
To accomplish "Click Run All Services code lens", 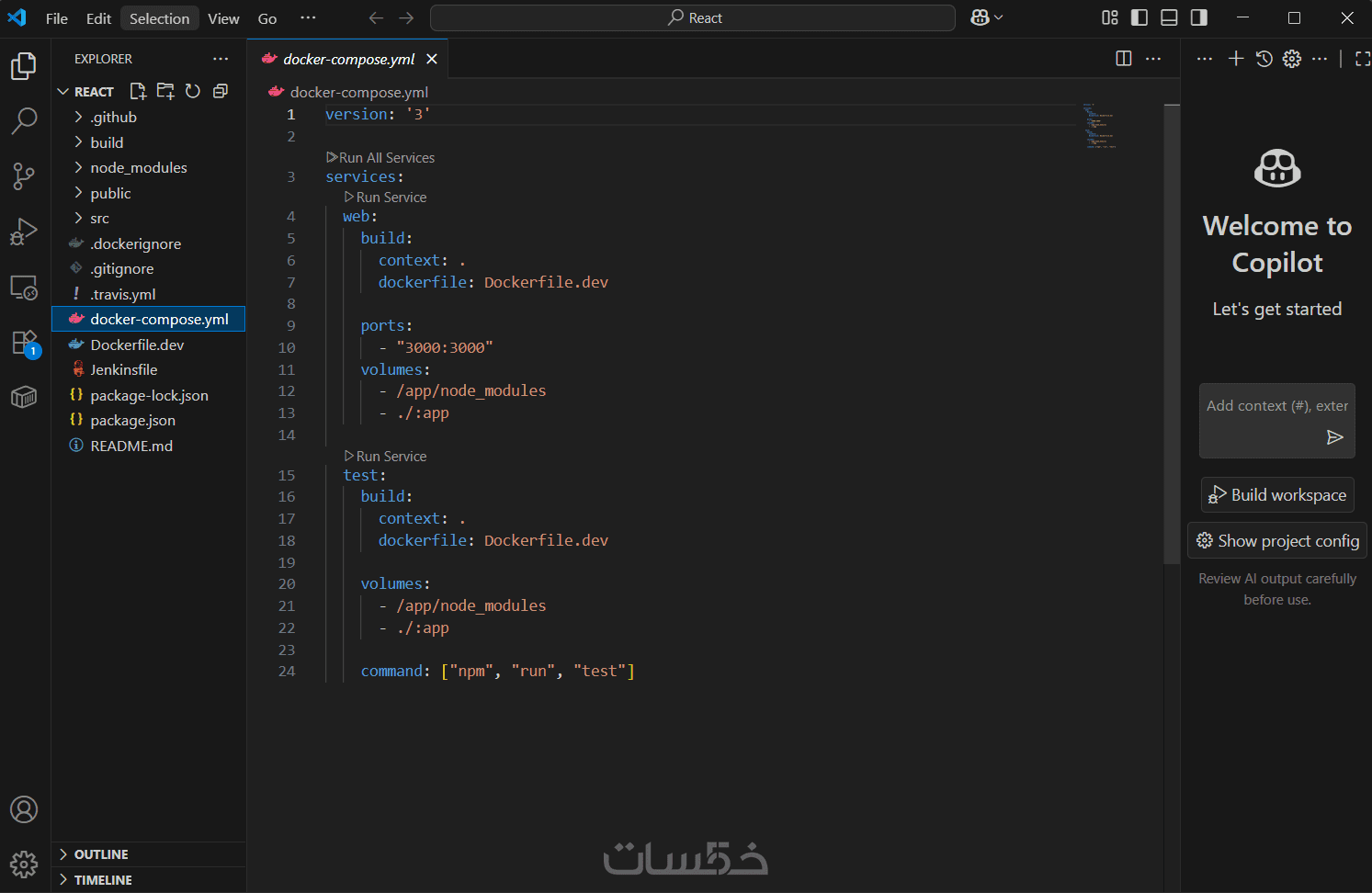I will (x=386, y=158).
